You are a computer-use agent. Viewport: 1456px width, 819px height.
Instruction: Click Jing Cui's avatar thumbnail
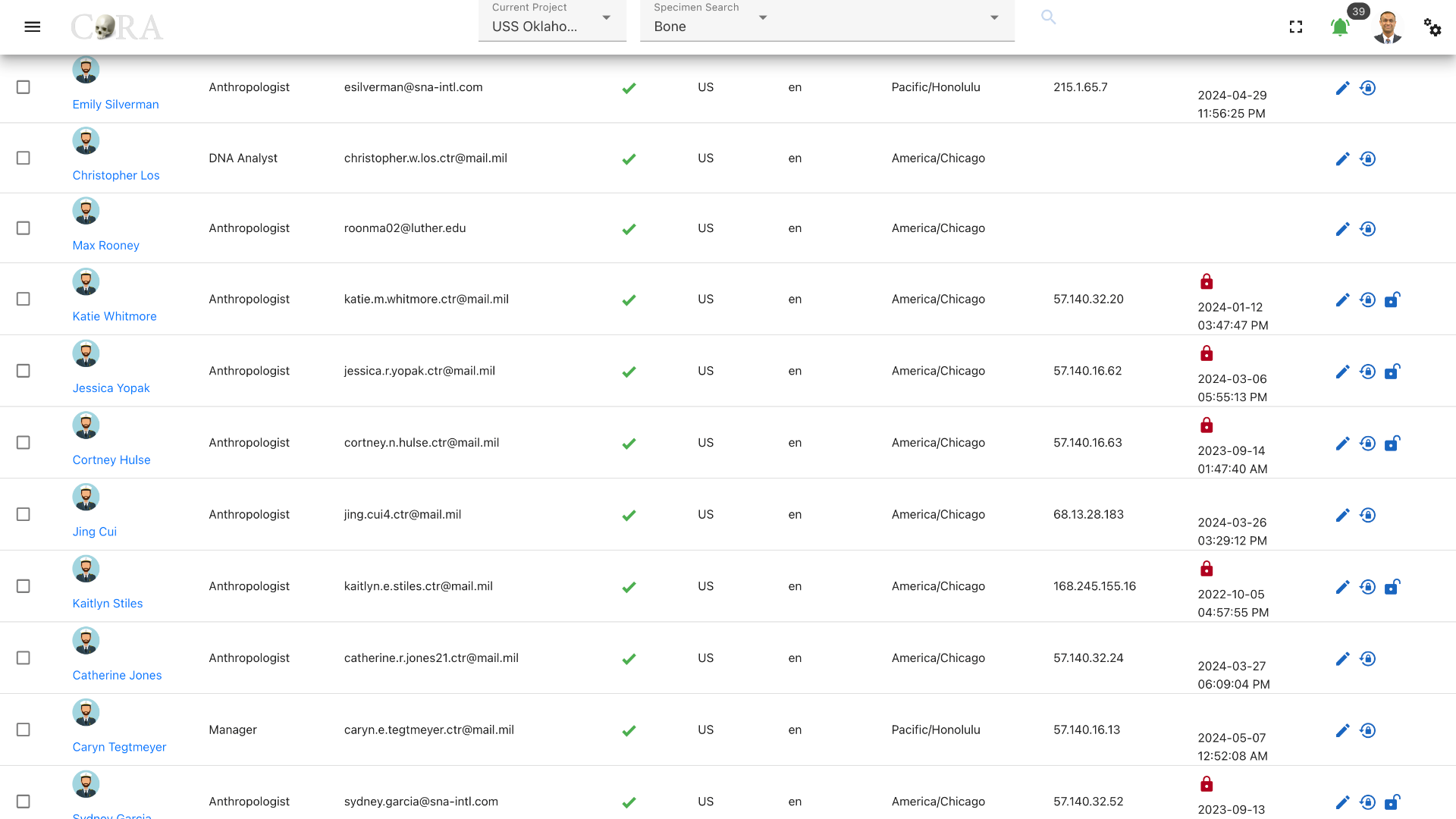point(86,497)
